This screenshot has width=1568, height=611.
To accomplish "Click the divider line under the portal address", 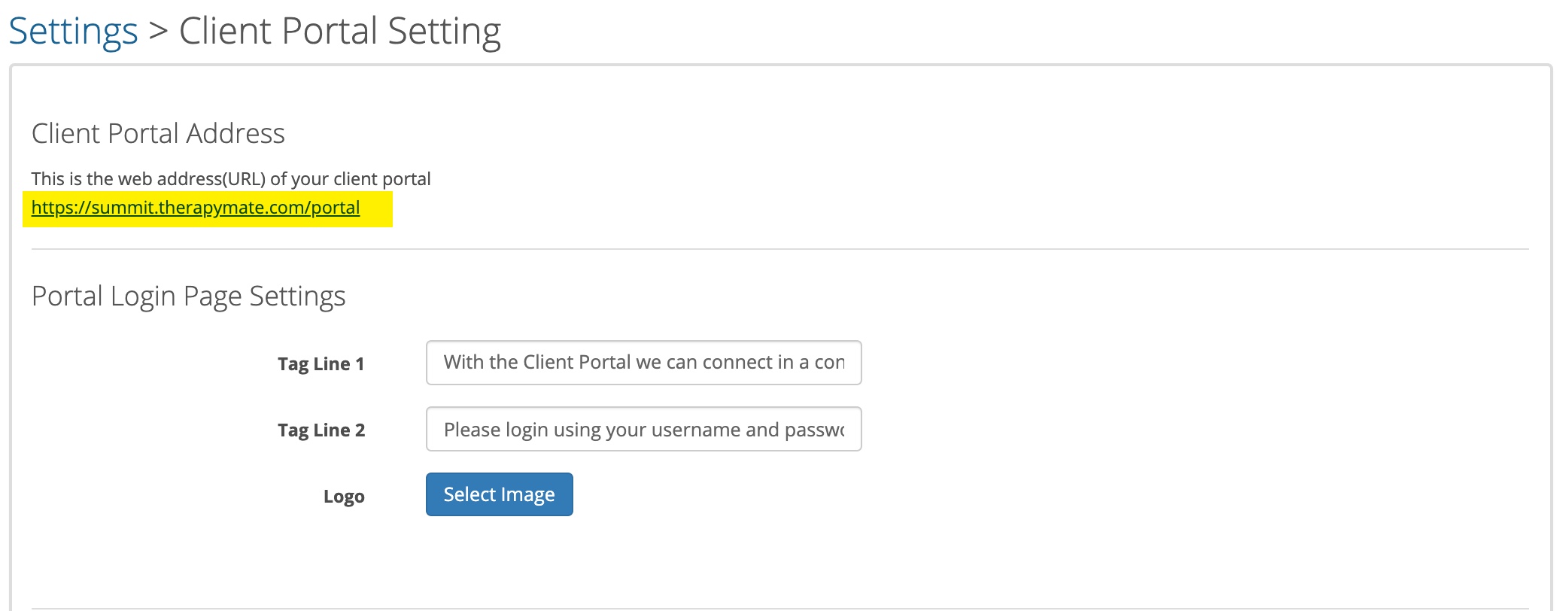I will 780,249.
